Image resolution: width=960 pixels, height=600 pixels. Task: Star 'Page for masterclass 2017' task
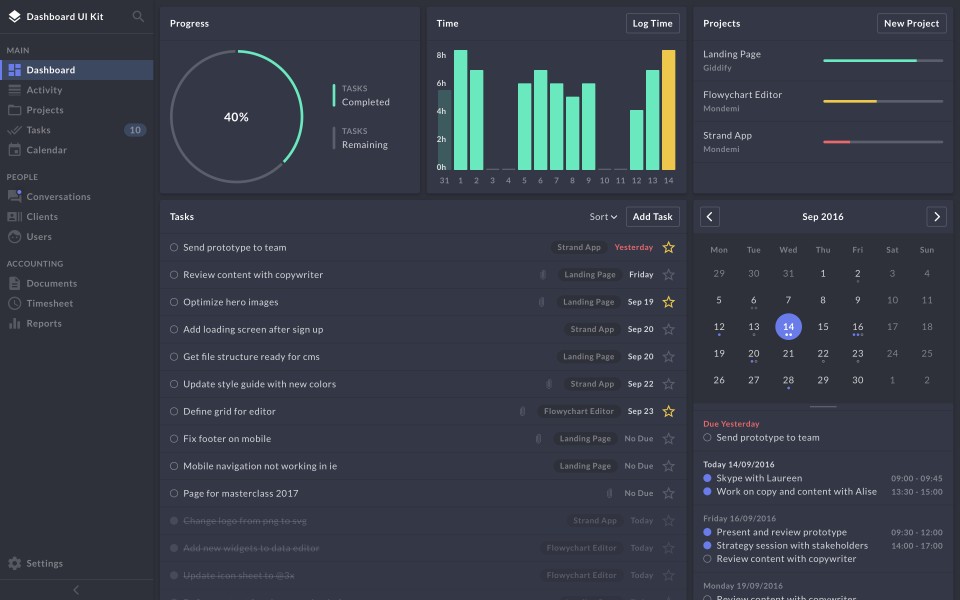point(669,493)
